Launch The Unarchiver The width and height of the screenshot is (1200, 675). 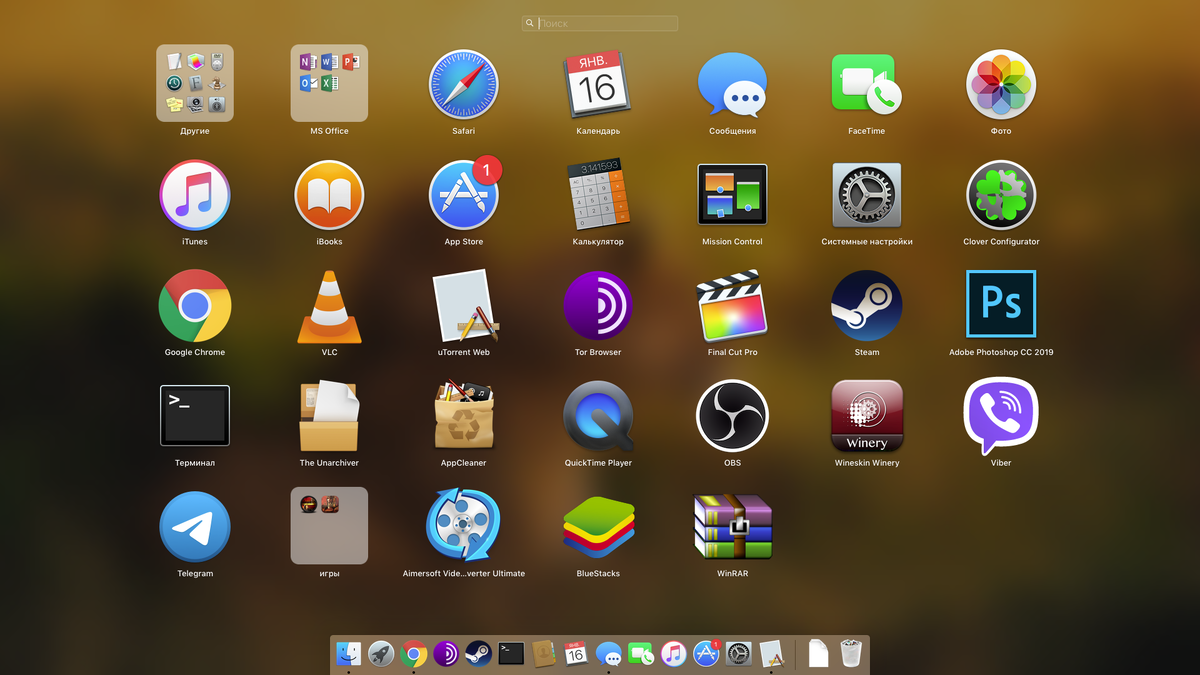[329, 416]
